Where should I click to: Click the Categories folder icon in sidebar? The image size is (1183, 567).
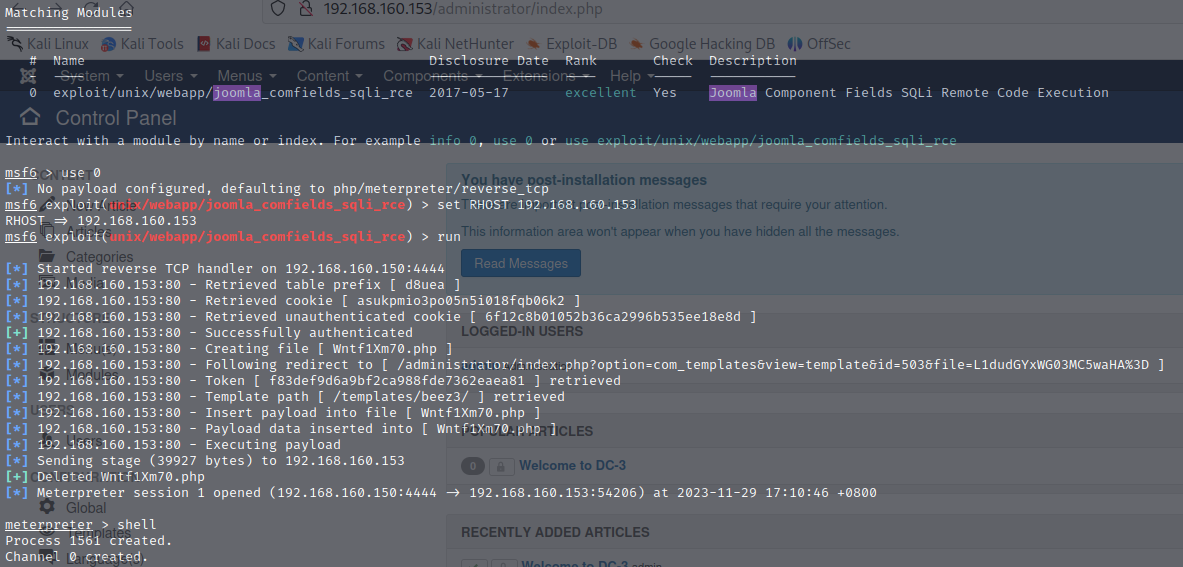point(47,256)
